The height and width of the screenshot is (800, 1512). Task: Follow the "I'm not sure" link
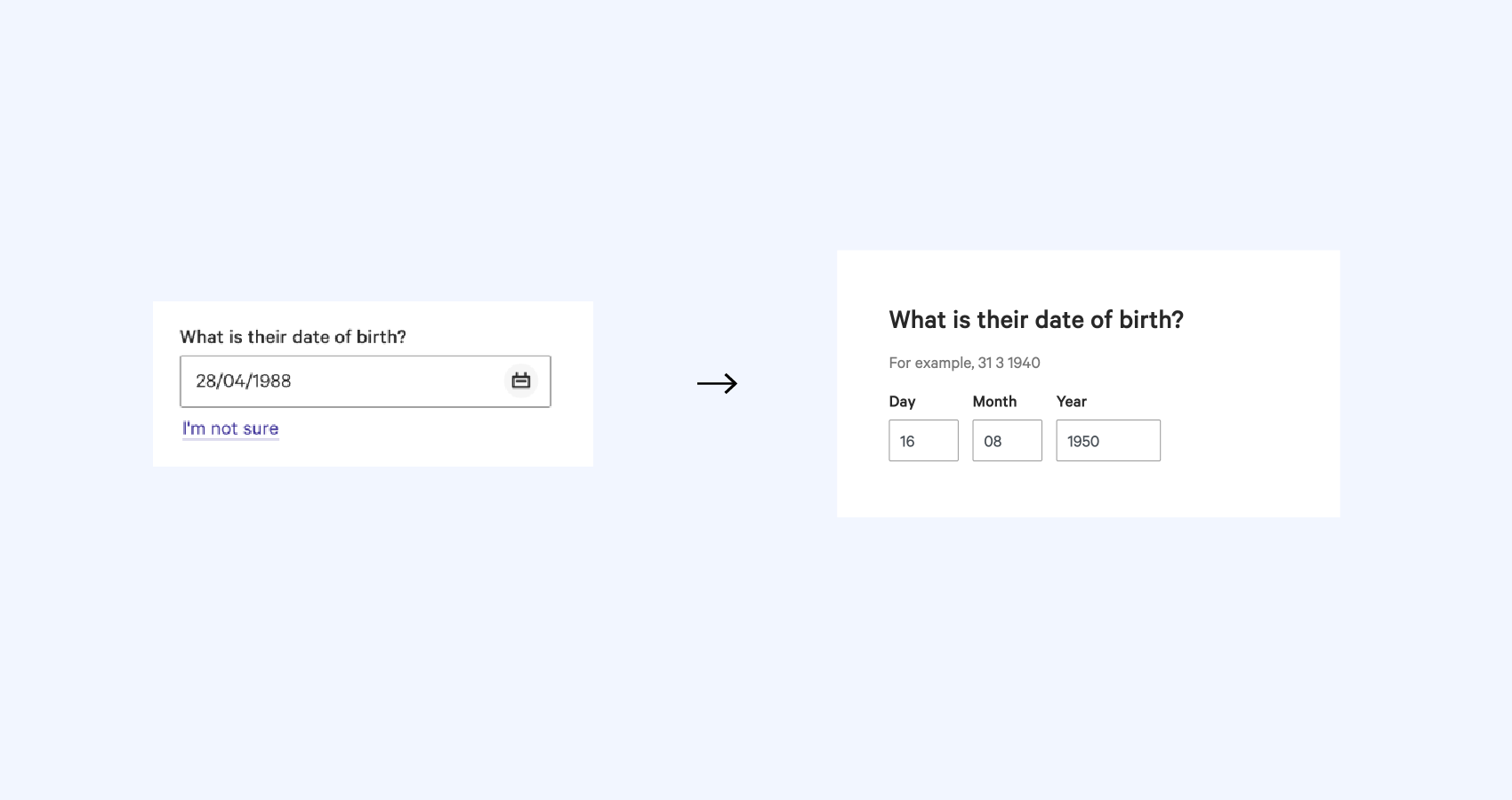click(230, 428)
